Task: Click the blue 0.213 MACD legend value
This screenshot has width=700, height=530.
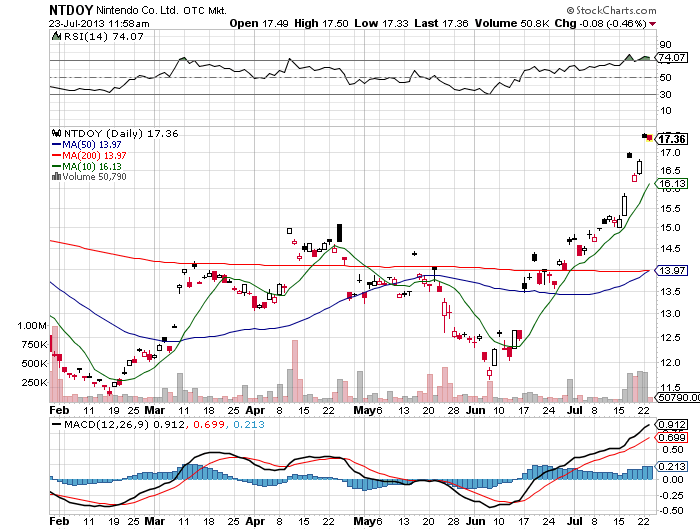Action: [x=249, y=424]
